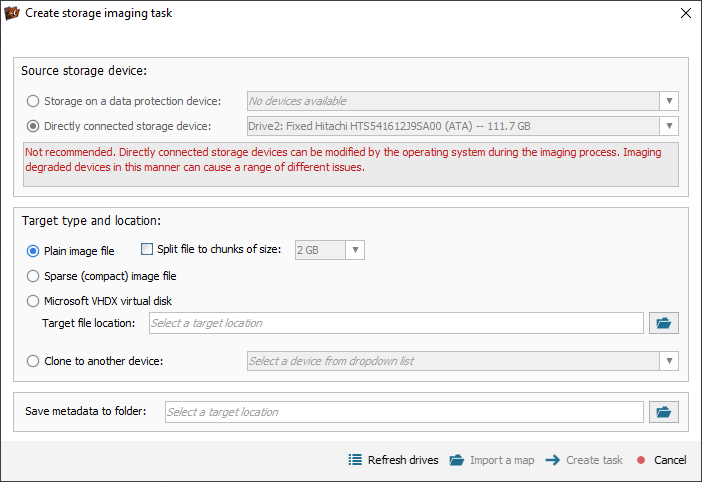Click the Cancel button
Image resolution: width=702 pixels, height=482 pixels.
[x=661, y=460]
